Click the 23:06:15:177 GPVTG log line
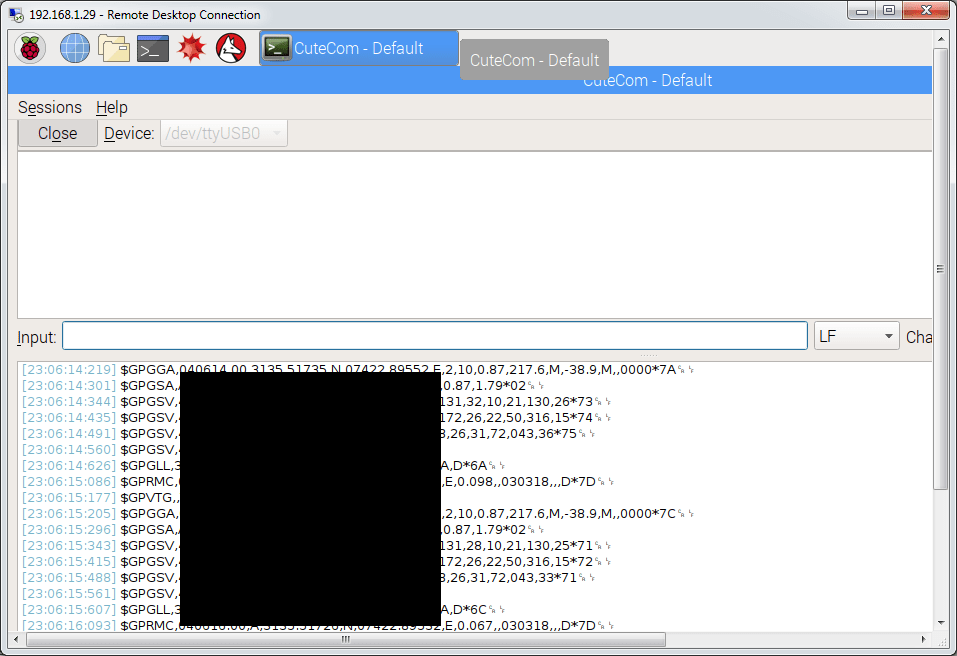 tap(101, 497)
